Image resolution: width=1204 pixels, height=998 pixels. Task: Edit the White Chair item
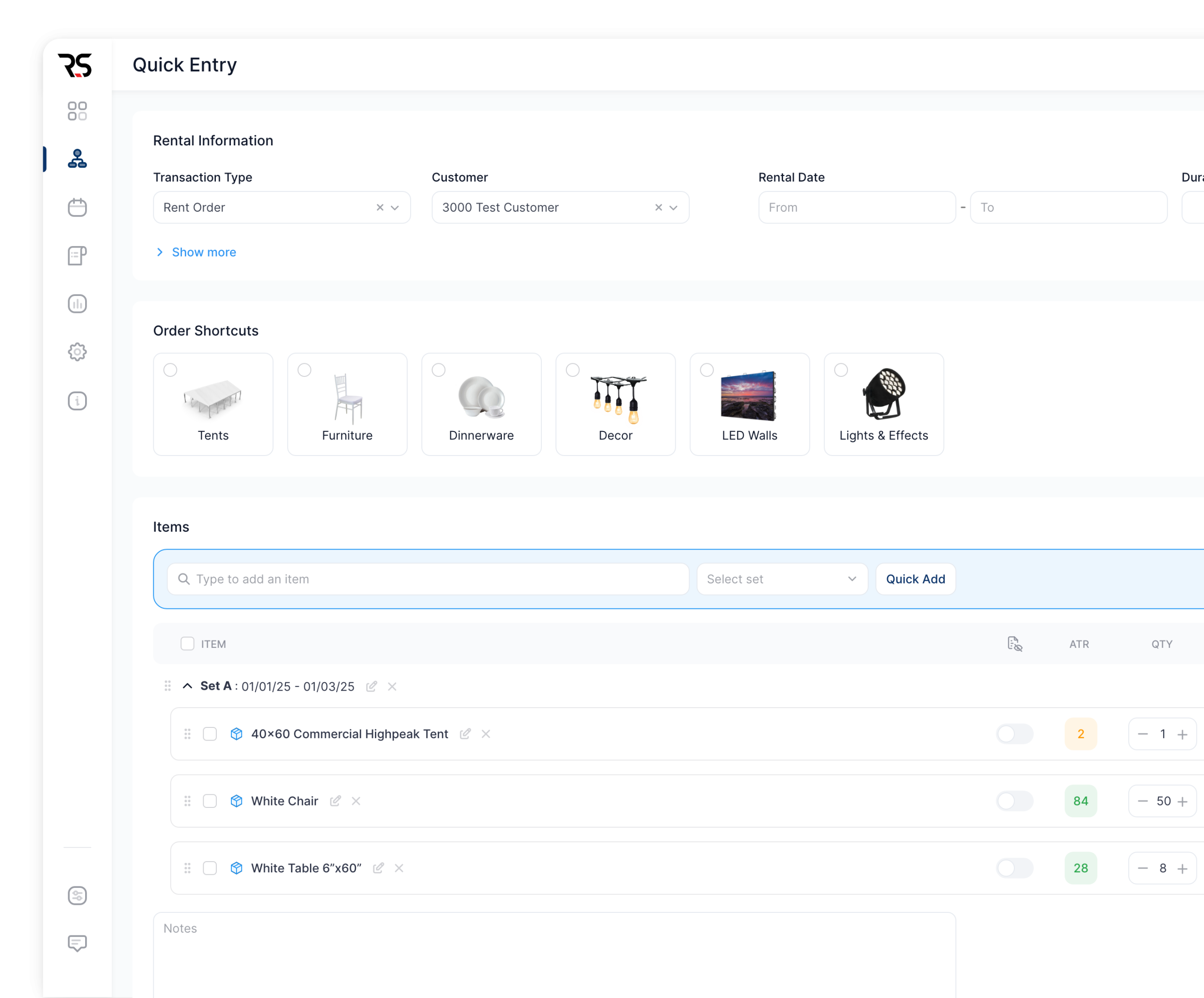pyautogui.click(x=335, y=801)
